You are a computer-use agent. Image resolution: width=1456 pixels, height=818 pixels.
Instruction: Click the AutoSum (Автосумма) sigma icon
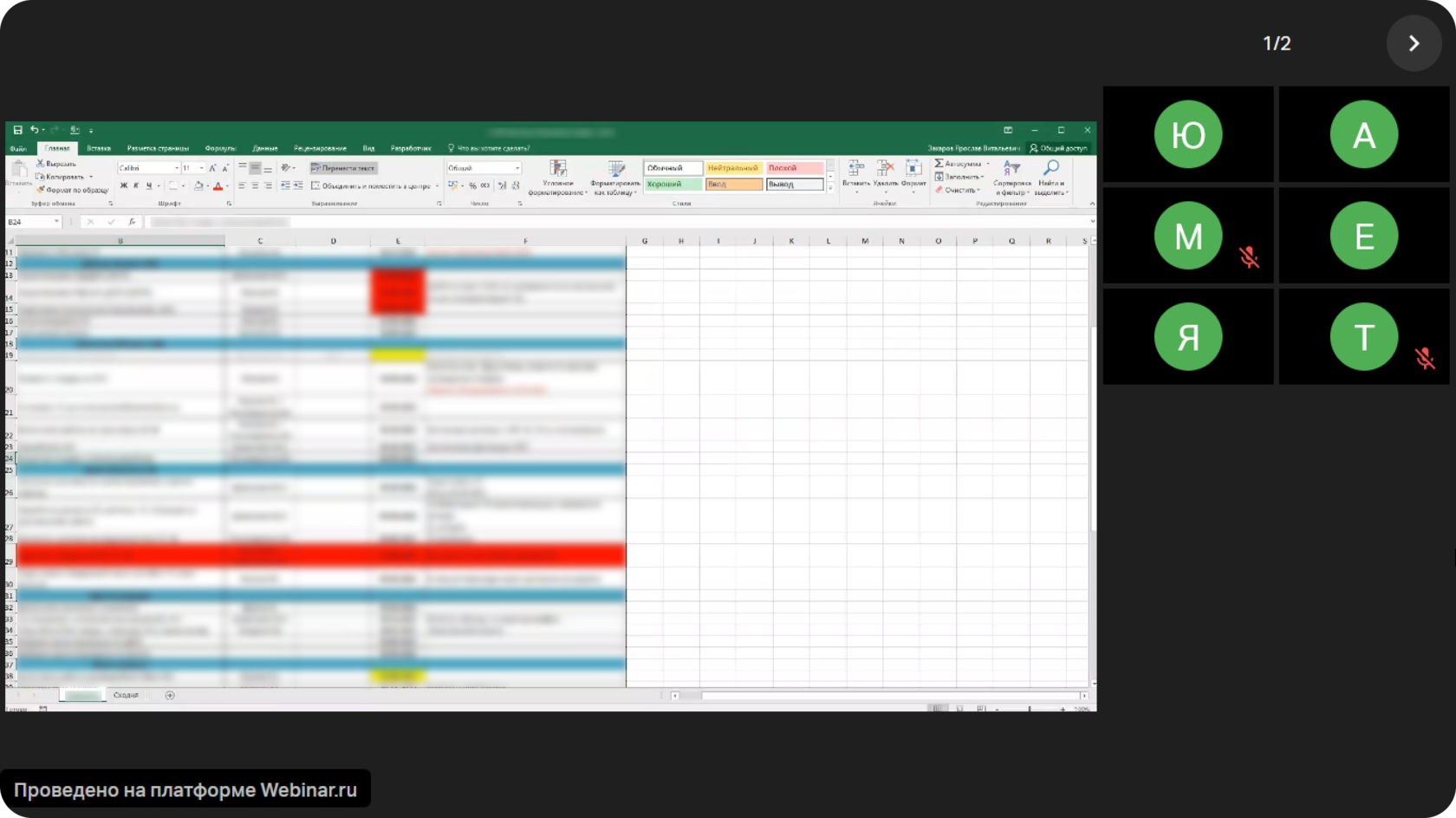click(939, 163)
